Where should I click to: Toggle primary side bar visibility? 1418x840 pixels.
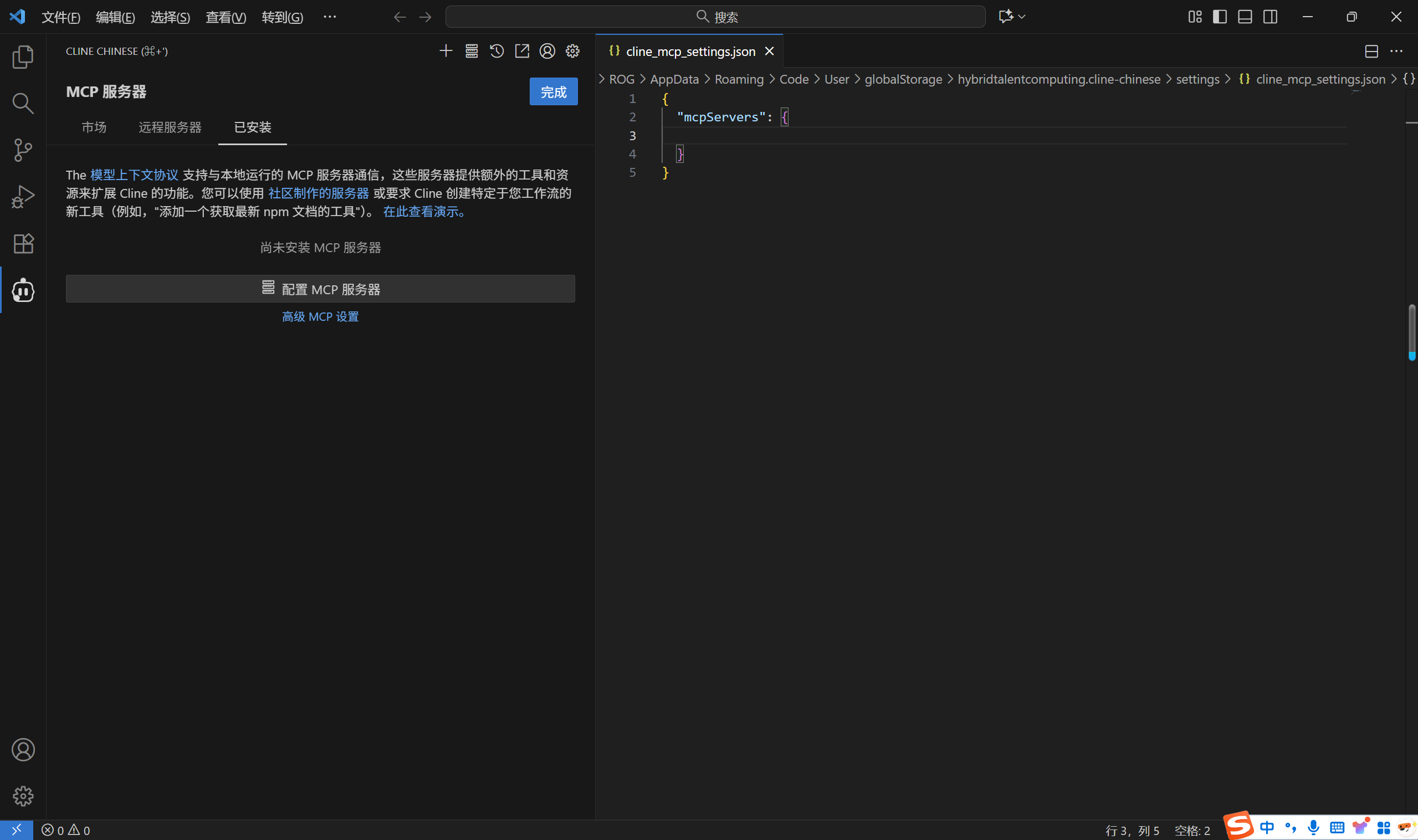[x=1219, y=17]
